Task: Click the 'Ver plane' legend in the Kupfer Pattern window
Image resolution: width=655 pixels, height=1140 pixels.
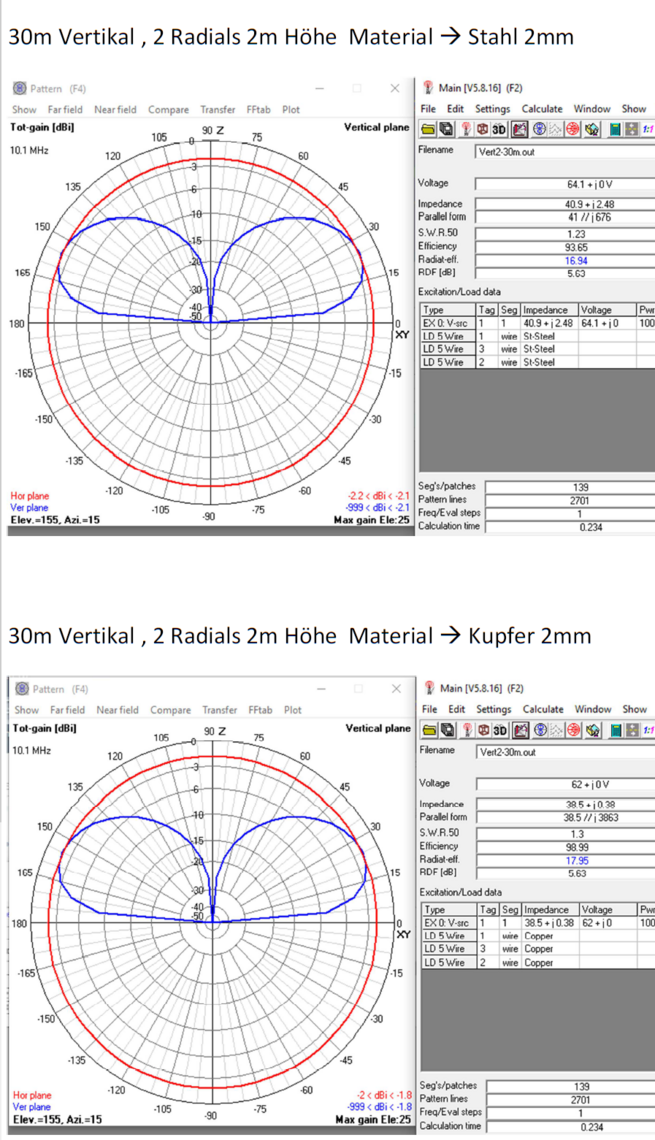Action: (x=32, y=1107)
